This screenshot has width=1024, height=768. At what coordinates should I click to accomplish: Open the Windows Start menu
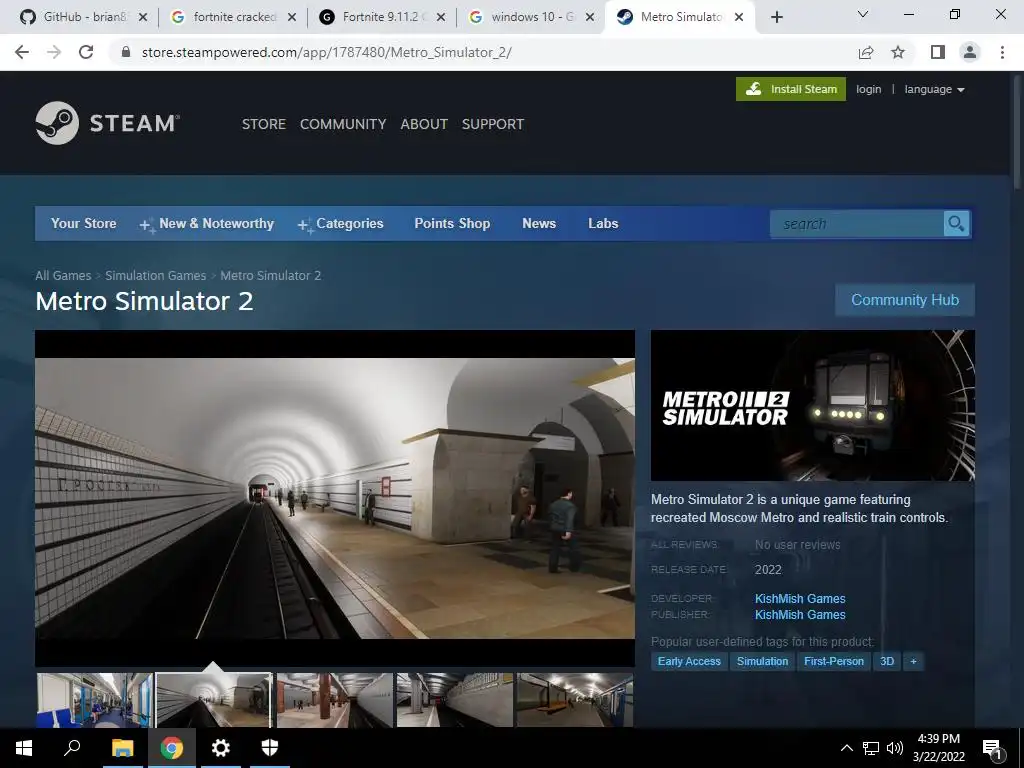click(24, 748)
